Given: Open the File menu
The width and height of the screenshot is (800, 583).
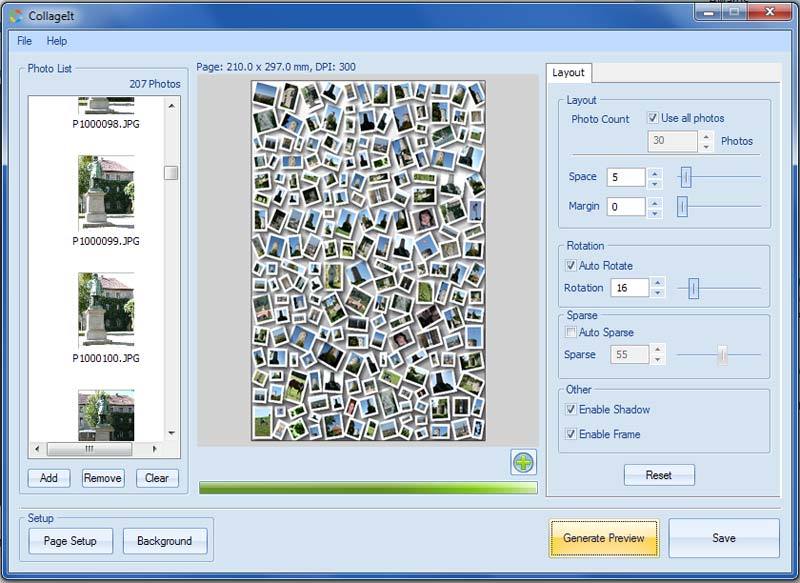Looking at the screenshot, I should pos(24,41).
